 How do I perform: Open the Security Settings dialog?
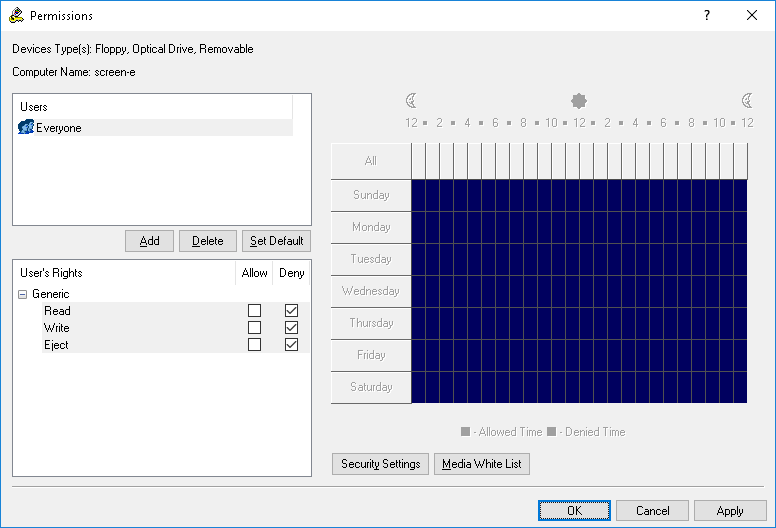coord(380,464)
